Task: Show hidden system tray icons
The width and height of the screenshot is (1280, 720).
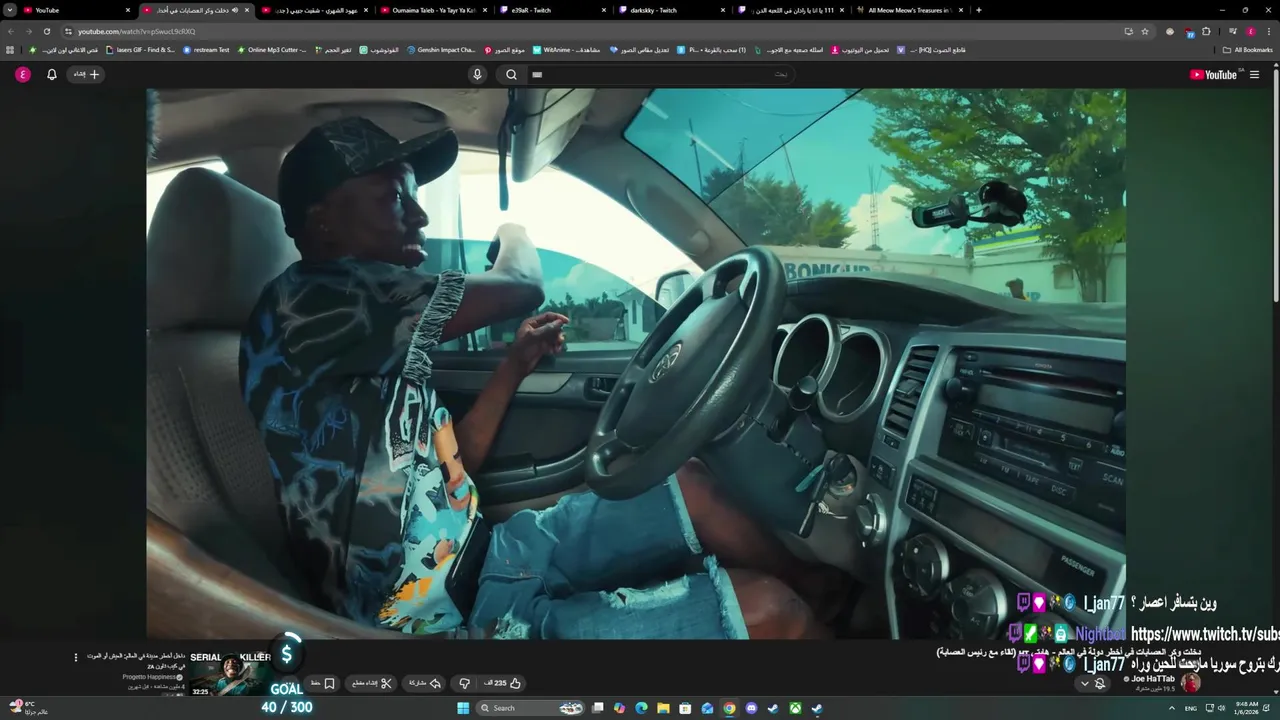Action: click(x=1174, y=708)
